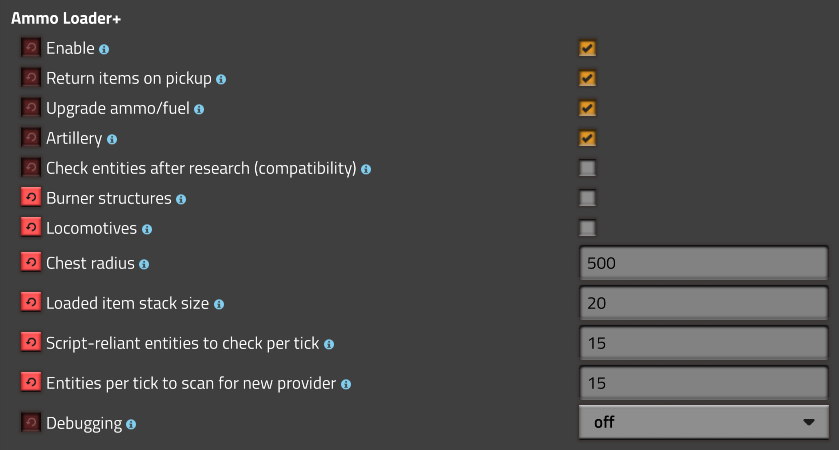839x450 pixels.
Task: Show info tooltip for Artillery
Action: 112,140
